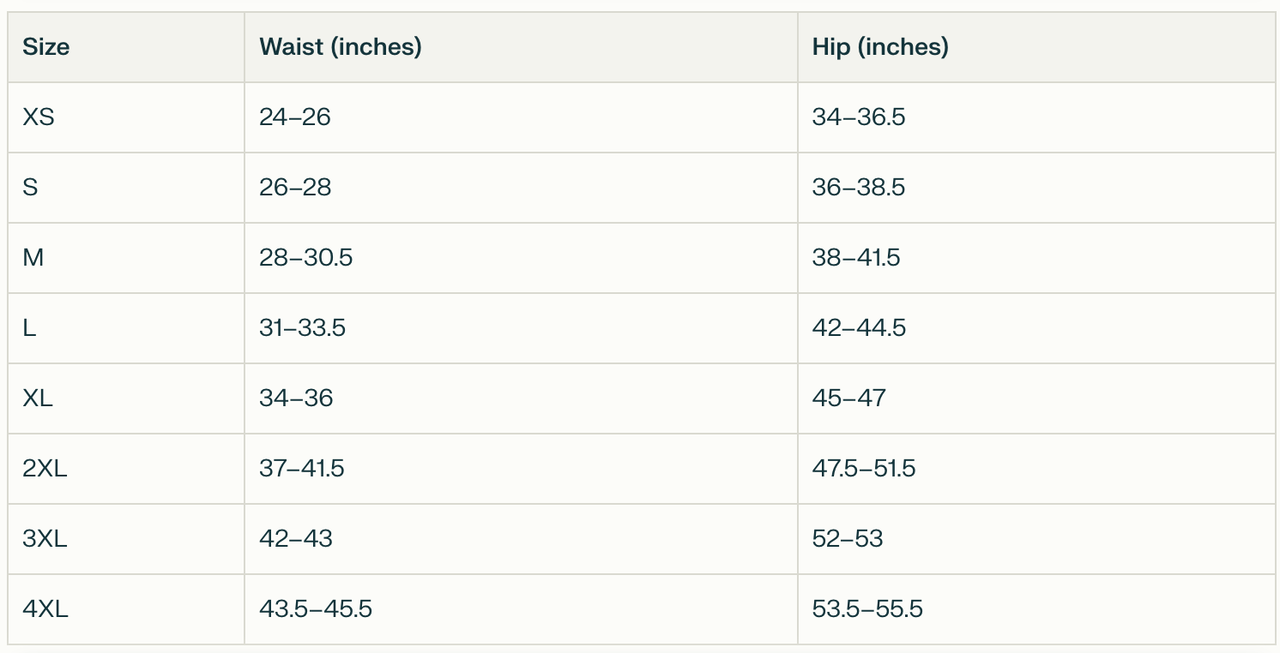Click the hip value 42–44.5
1280x653 pixels.
tap(859, 328)
